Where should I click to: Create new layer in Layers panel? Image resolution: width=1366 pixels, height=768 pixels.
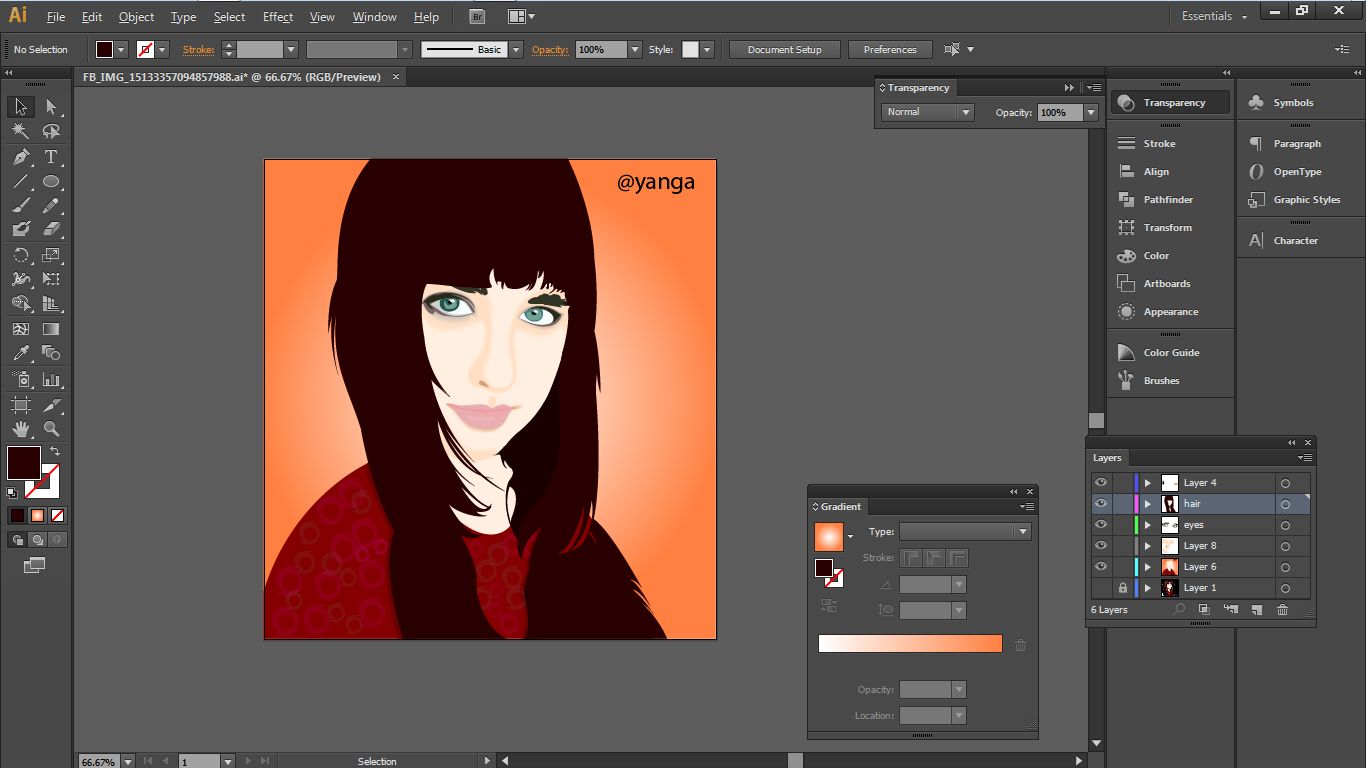point(1256,609)
